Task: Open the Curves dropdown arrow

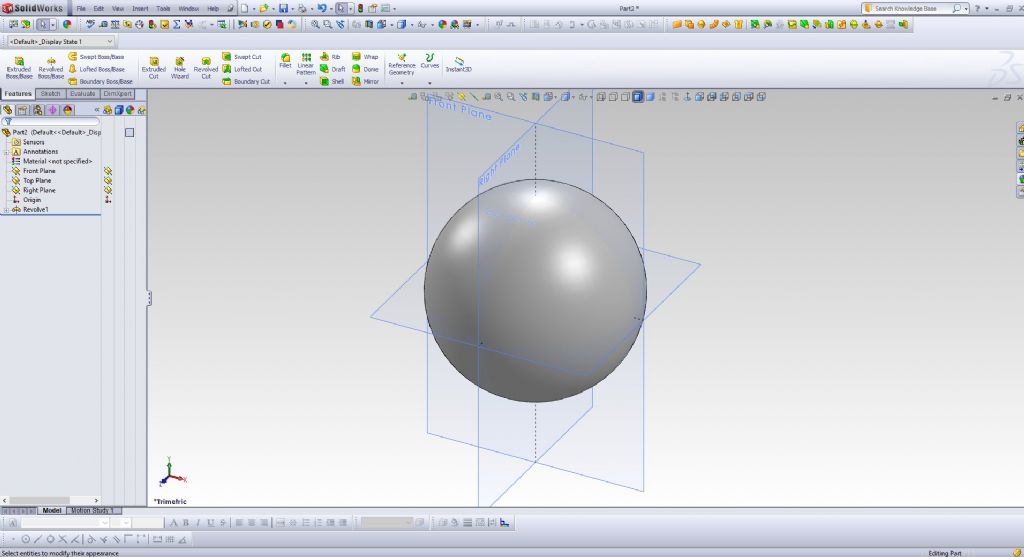Action: point(430,83)
